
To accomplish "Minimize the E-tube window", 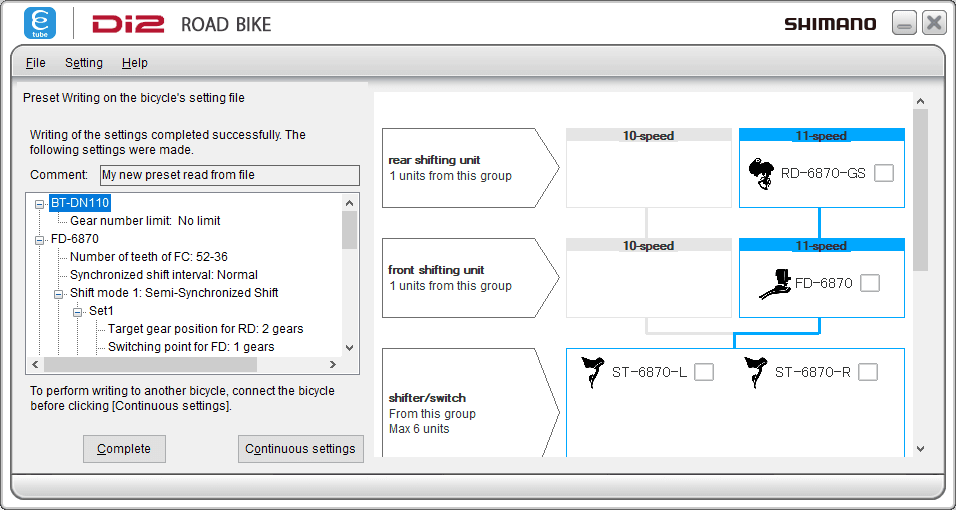I will 904,24.
